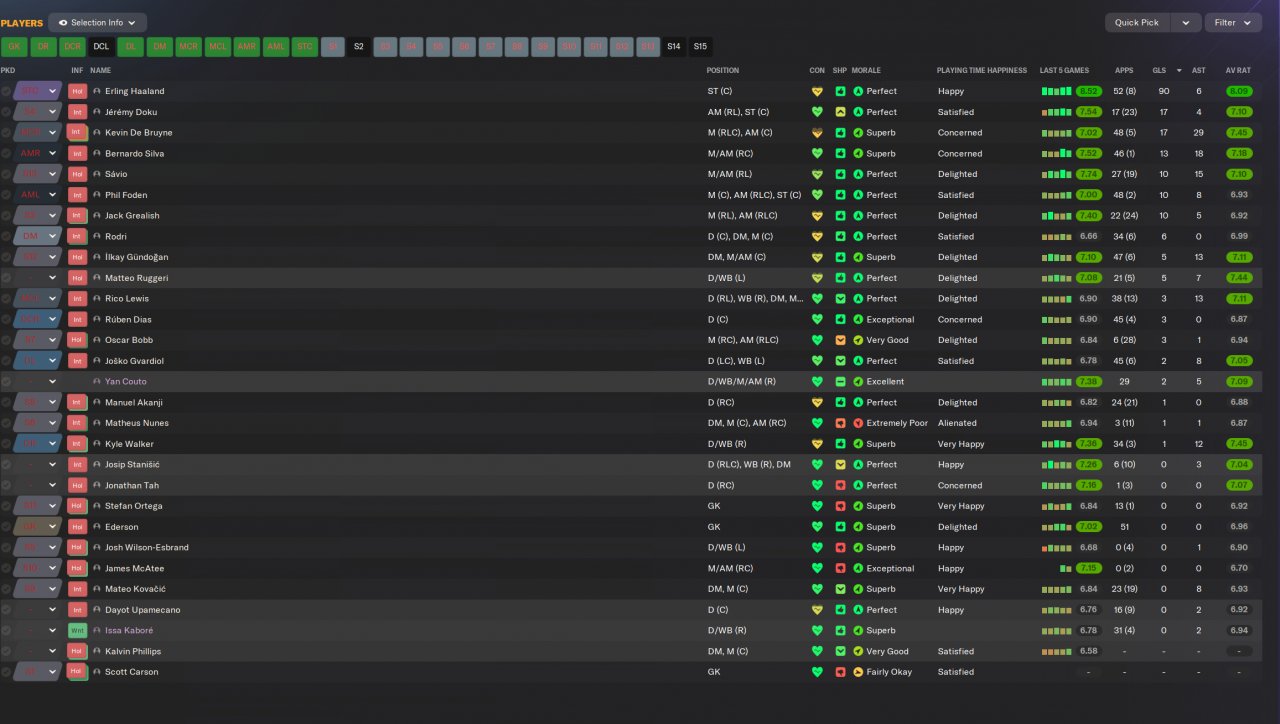Click Bernardo Silva's condition heart icon
This screenshot has height=724, width=1280.
(817, 154)
